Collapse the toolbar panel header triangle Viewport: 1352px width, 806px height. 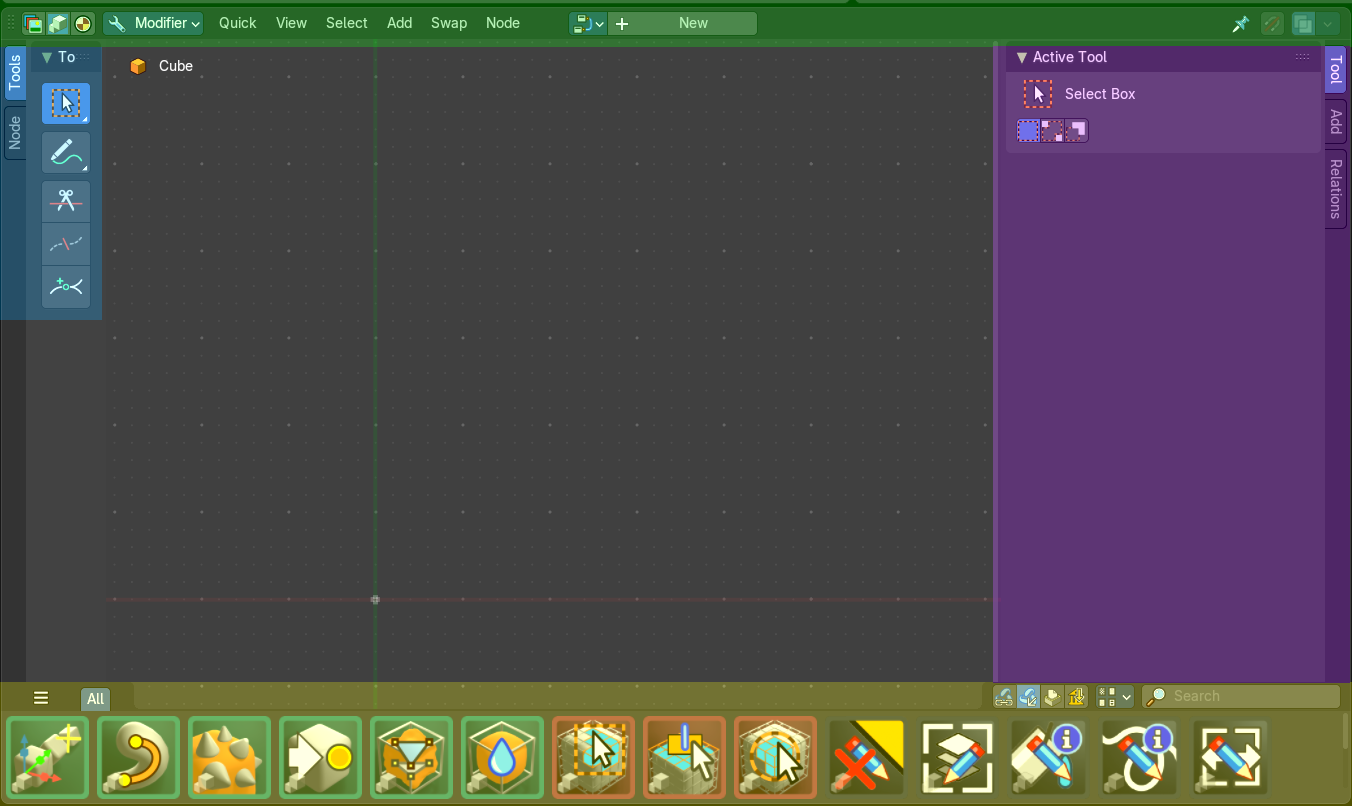click(x=46, y=58)
